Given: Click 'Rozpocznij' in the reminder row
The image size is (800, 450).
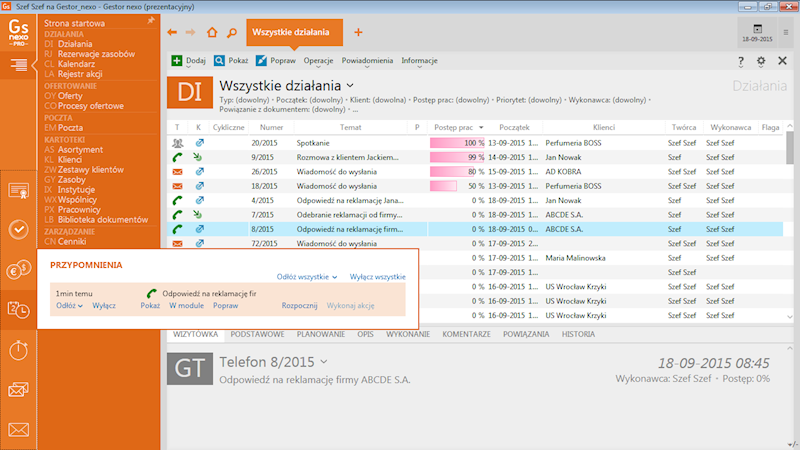Looking at the screenshot, I should (299, 306).
